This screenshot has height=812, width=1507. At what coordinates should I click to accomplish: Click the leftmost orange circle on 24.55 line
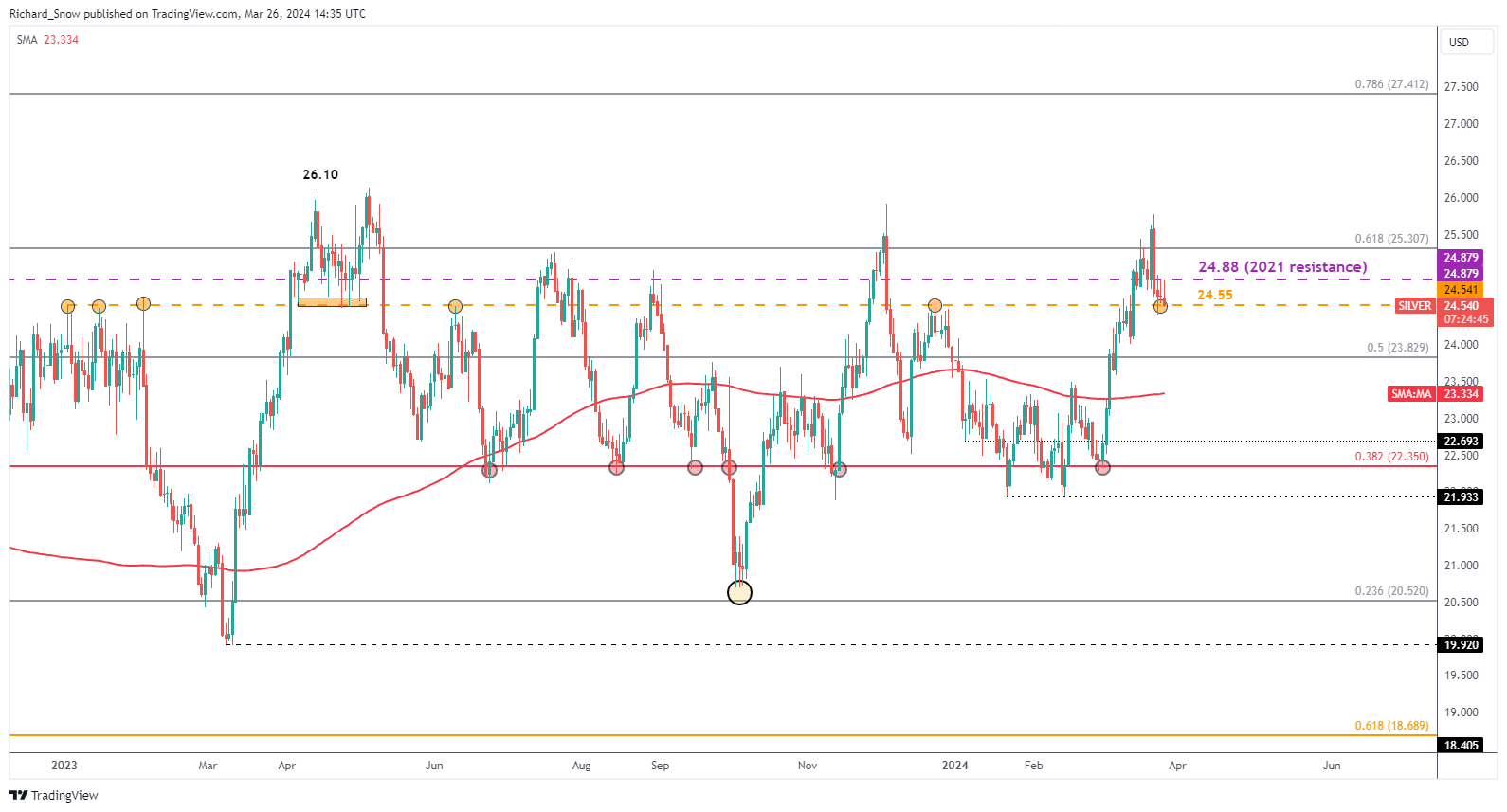click(67, 306)
